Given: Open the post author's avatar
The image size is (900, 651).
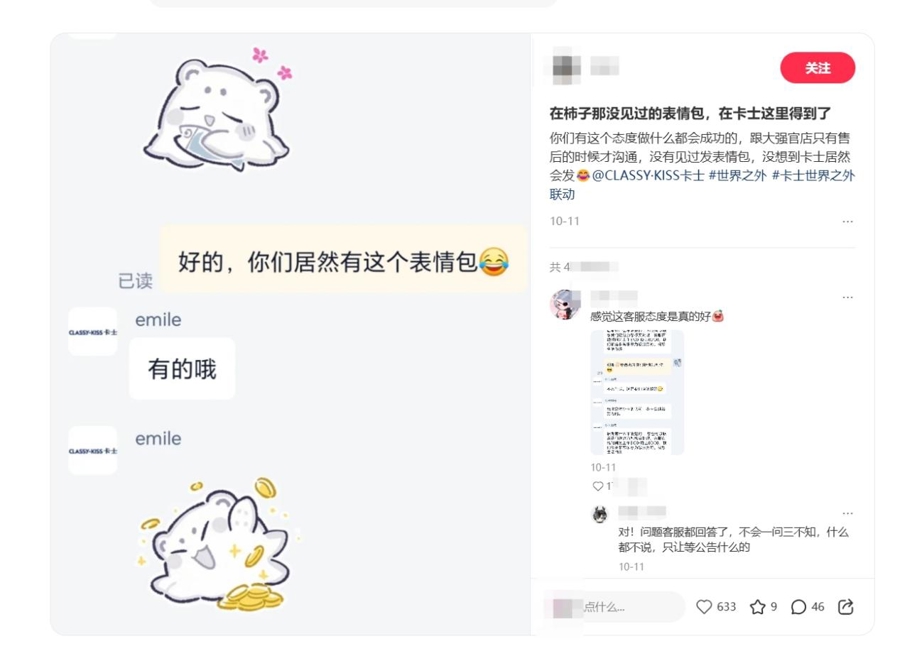Looking at the screenshot, I should (566, 67).
